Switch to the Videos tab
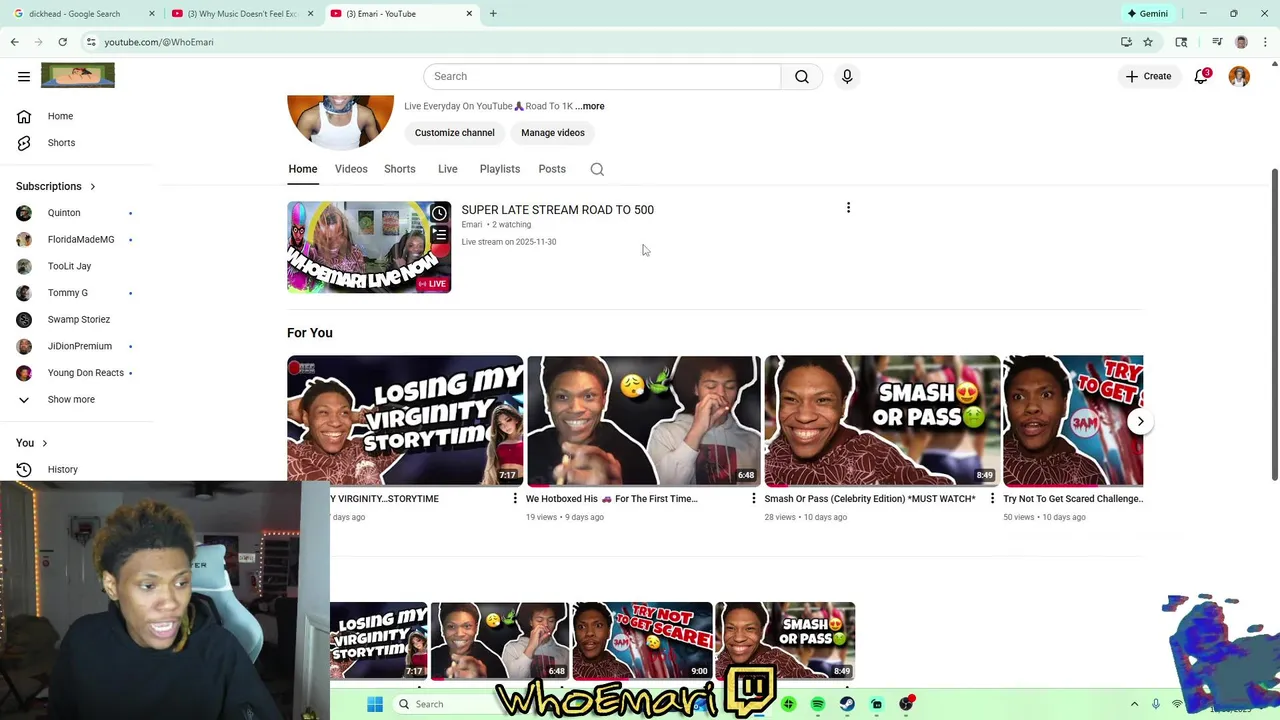 (351, 169)
